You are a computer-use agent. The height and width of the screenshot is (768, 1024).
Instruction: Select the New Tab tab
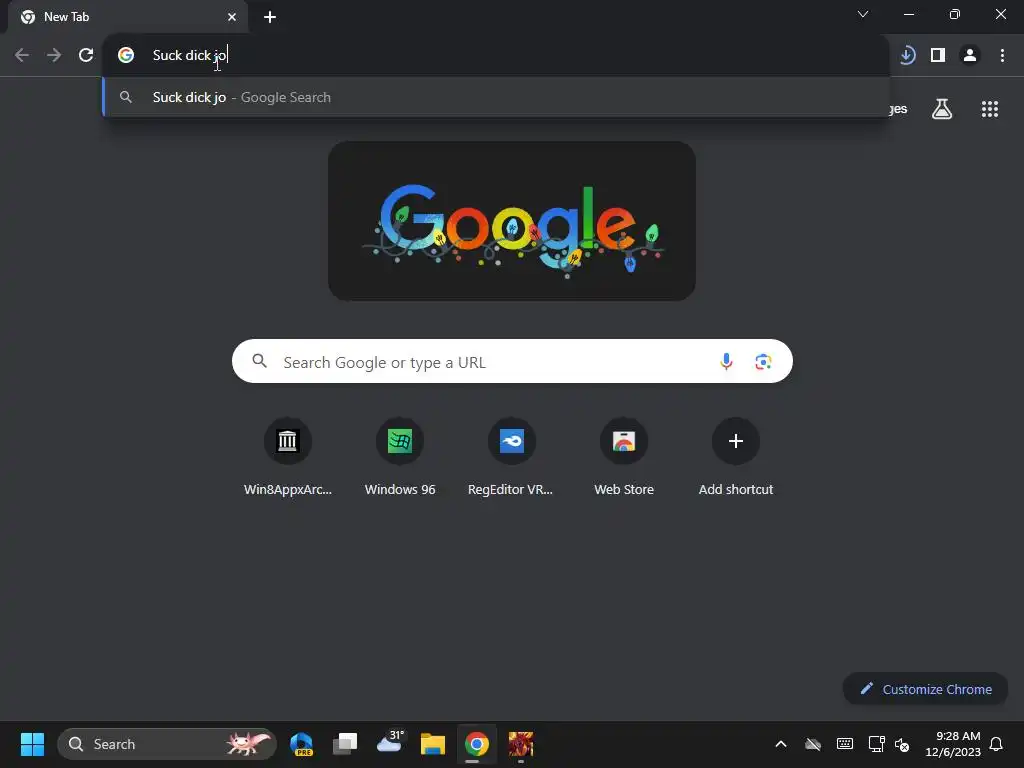tap(128, 17)
